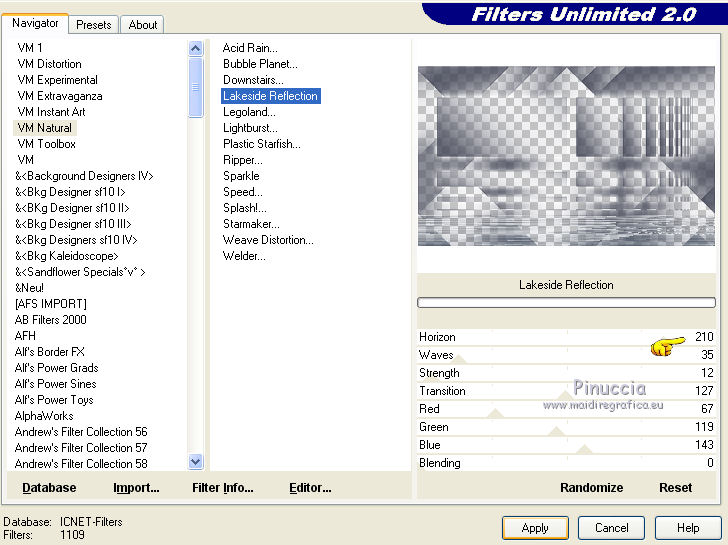Select VM Natural category
Image resolution: width=728 pixels, height=545 pixels.
pyautogui.click(x=45, y=128)
